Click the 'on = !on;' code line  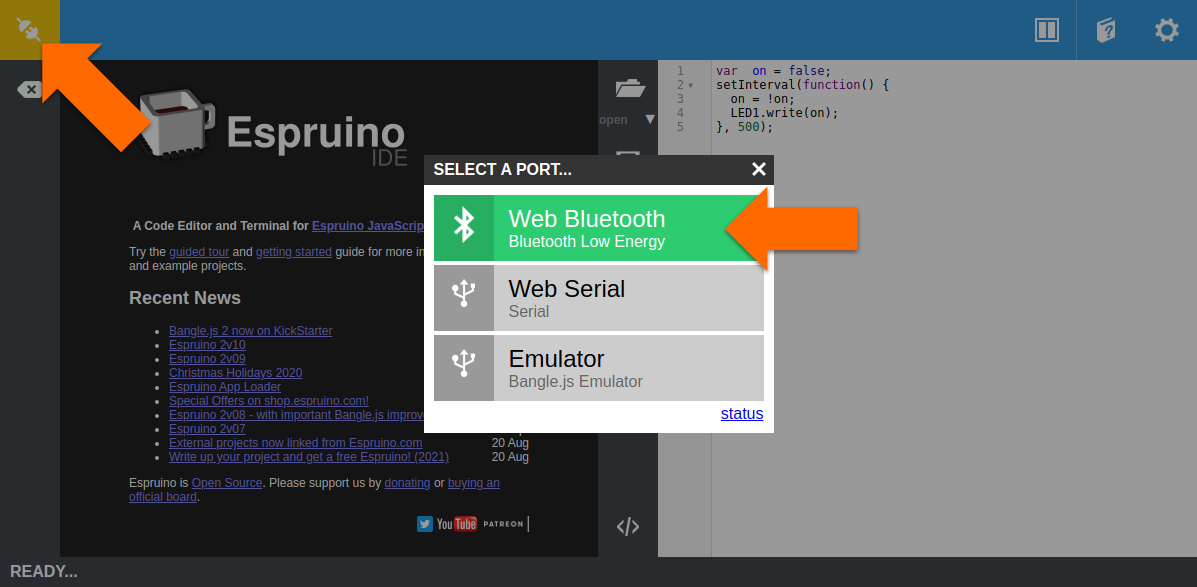point(762,99)
